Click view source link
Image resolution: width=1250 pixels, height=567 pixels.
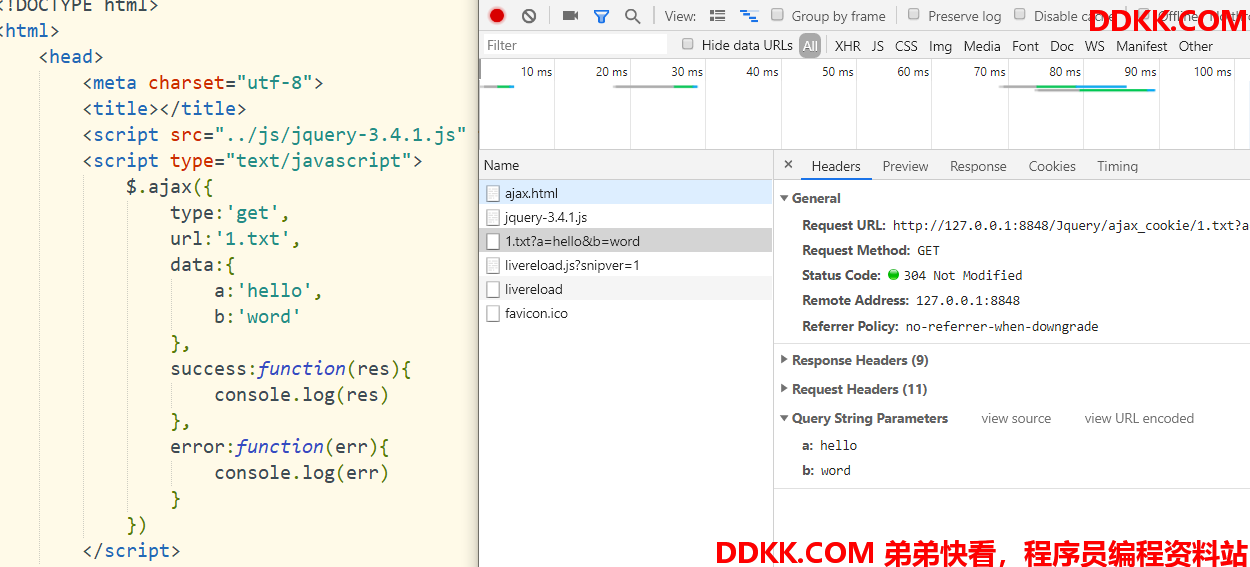(1016, 418)
